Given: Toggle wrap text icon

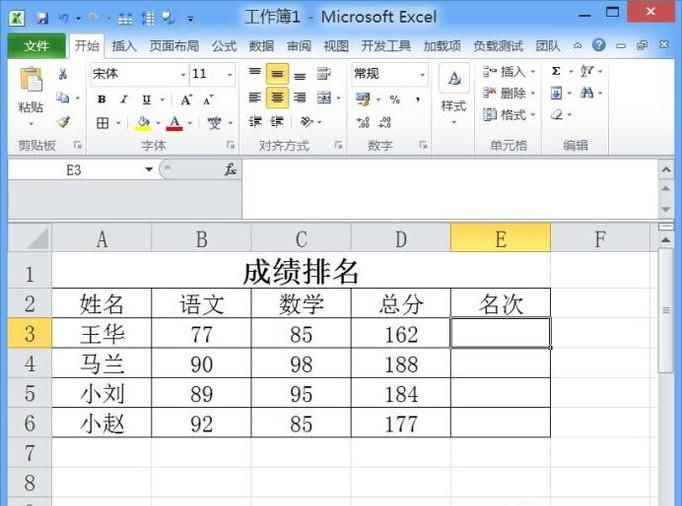Looking at the screenshot, I should point(323,74).
